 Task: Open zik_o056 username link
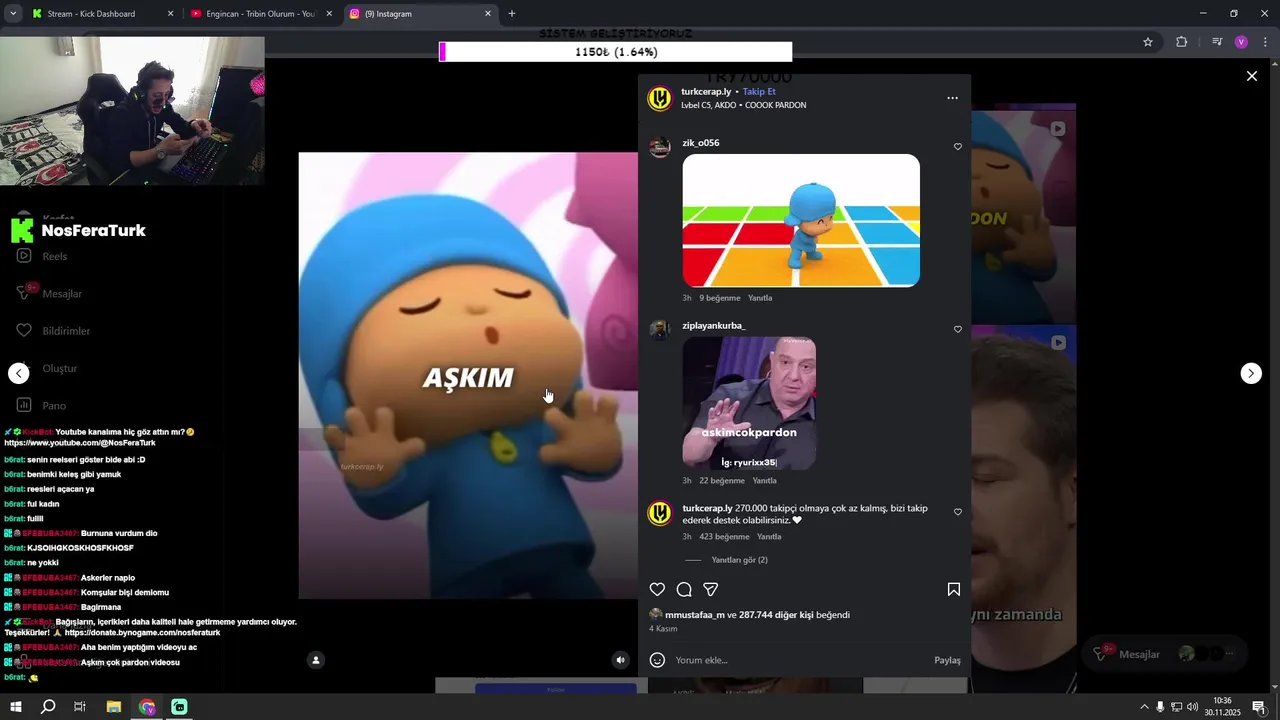(x=700, y=143)
